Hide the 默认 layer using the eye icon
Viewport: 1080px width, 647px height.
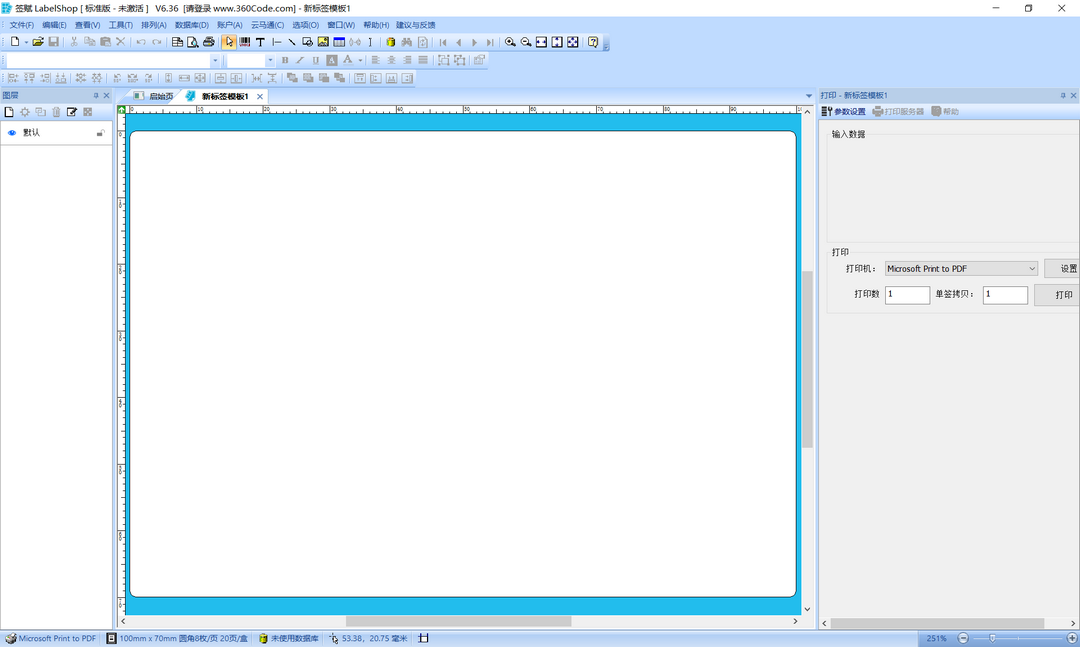[x=12, y=132]
